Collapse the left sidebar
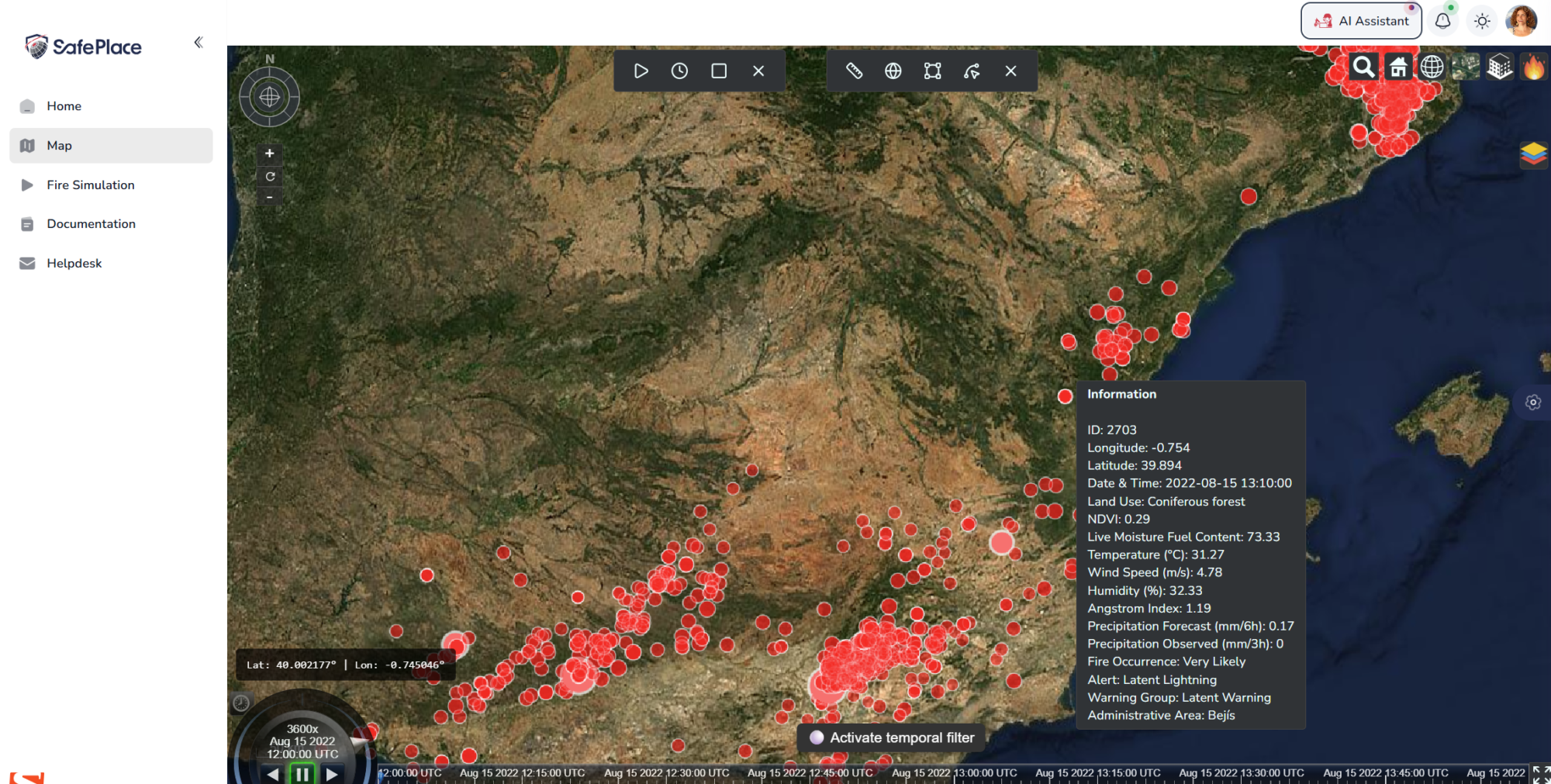The width and height of the screenshot is (1551, 784). (x=199, y=43)
